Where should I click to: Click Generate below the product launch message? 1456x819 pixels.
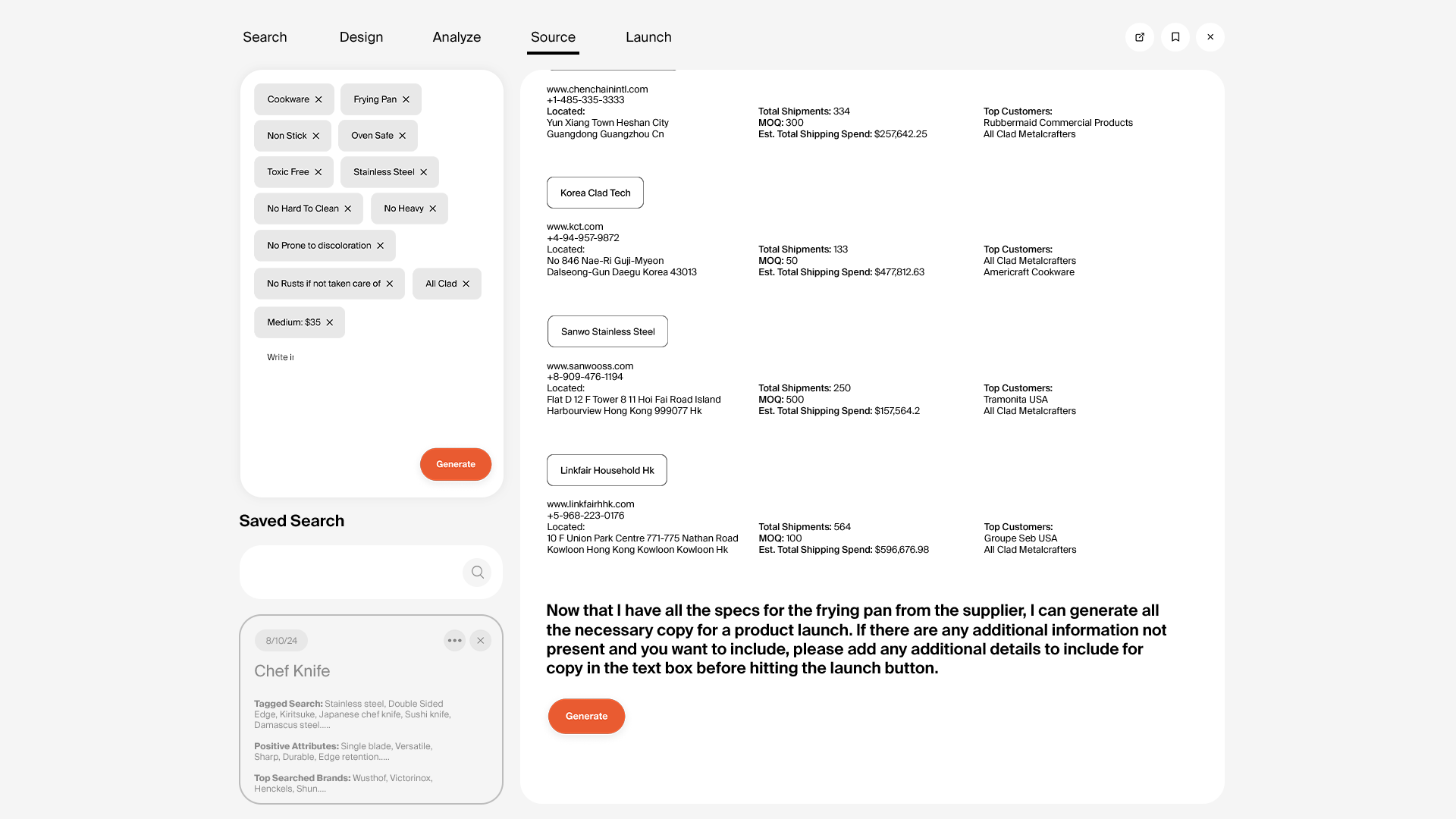tap(586, 716)
